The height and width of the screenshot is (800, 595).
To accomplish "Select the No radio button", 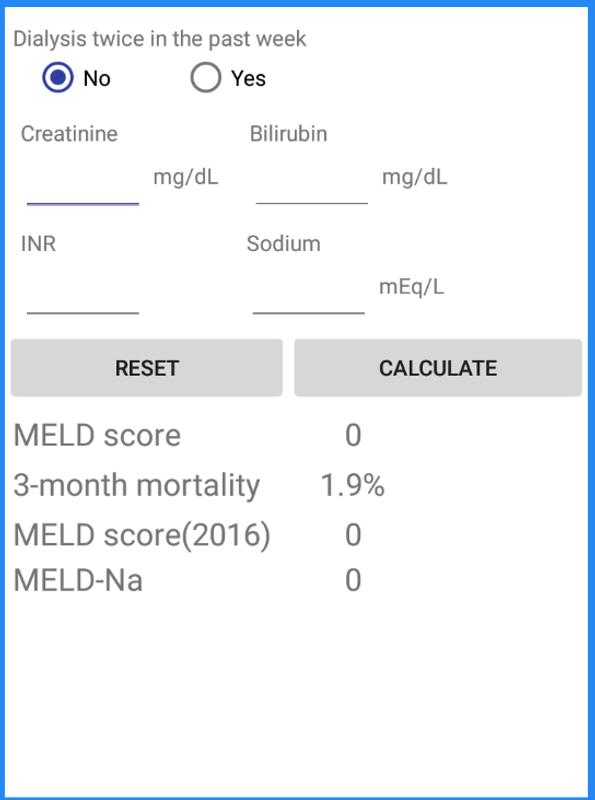I will coord(60,78).
